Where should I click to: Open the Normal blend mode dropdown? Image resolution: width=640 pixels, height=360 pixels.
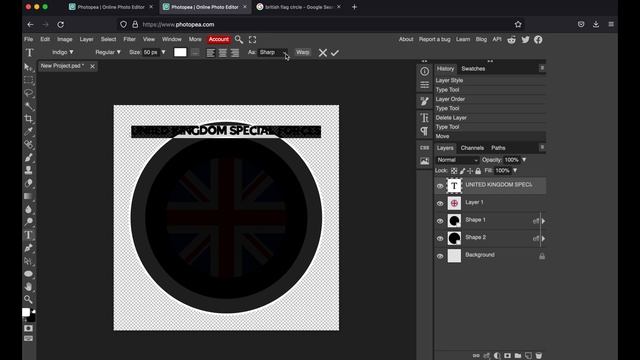[x=457, y=160]
